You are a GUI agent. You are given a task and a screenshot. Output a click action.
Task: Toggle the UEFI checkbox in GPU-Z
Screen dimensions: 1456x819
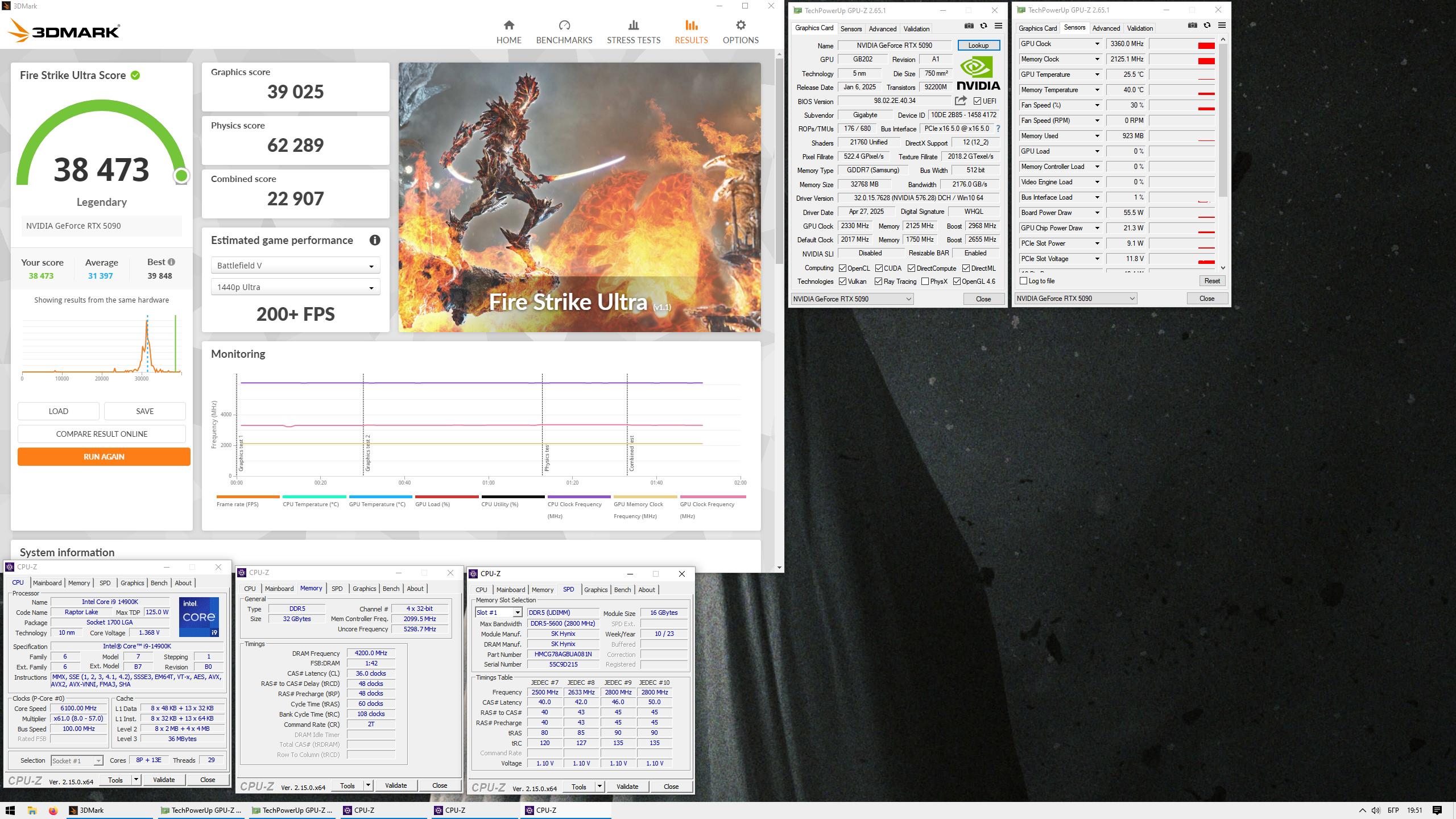click(x=977, y=101)
